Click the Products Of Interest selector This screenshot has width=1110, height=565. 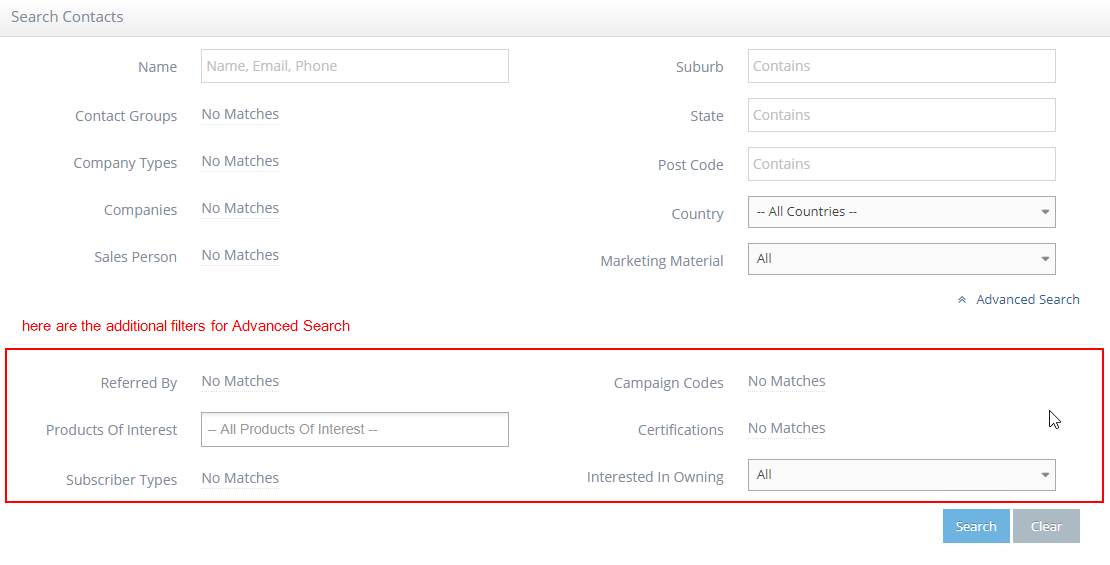point(354,429)
